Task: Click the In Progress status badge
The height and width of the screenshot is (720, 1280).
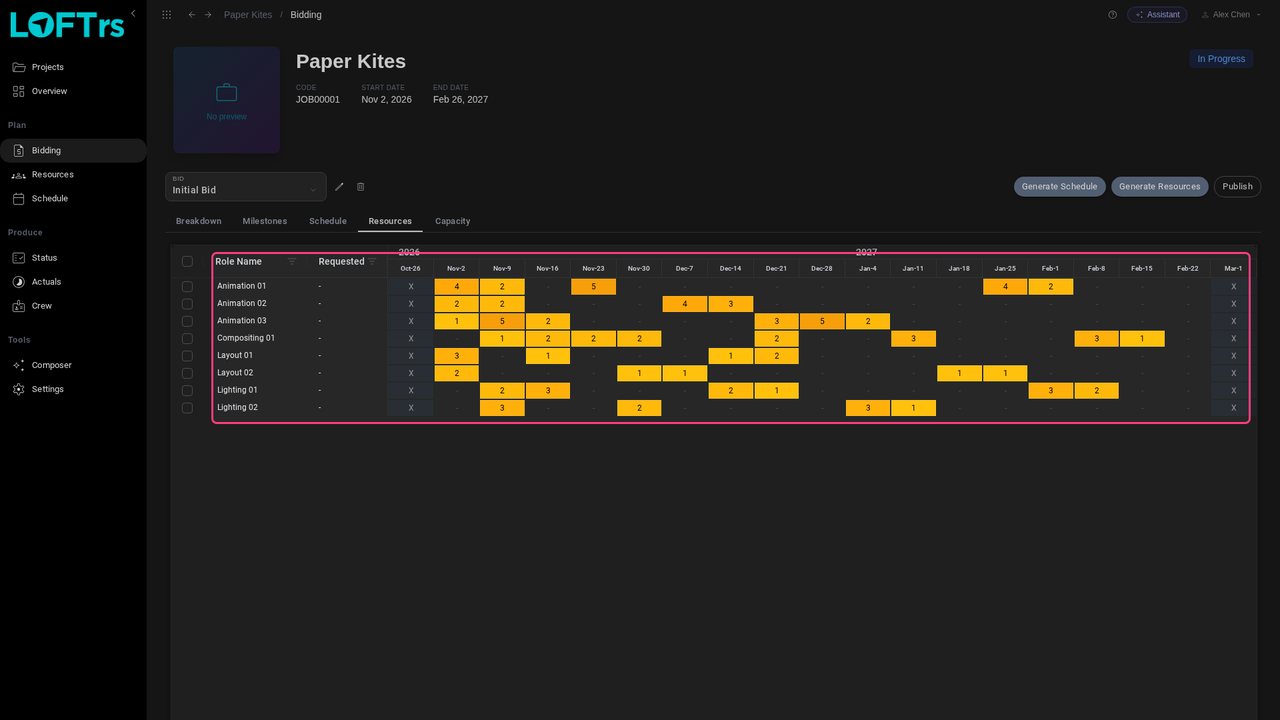Action: [1221, 59]
